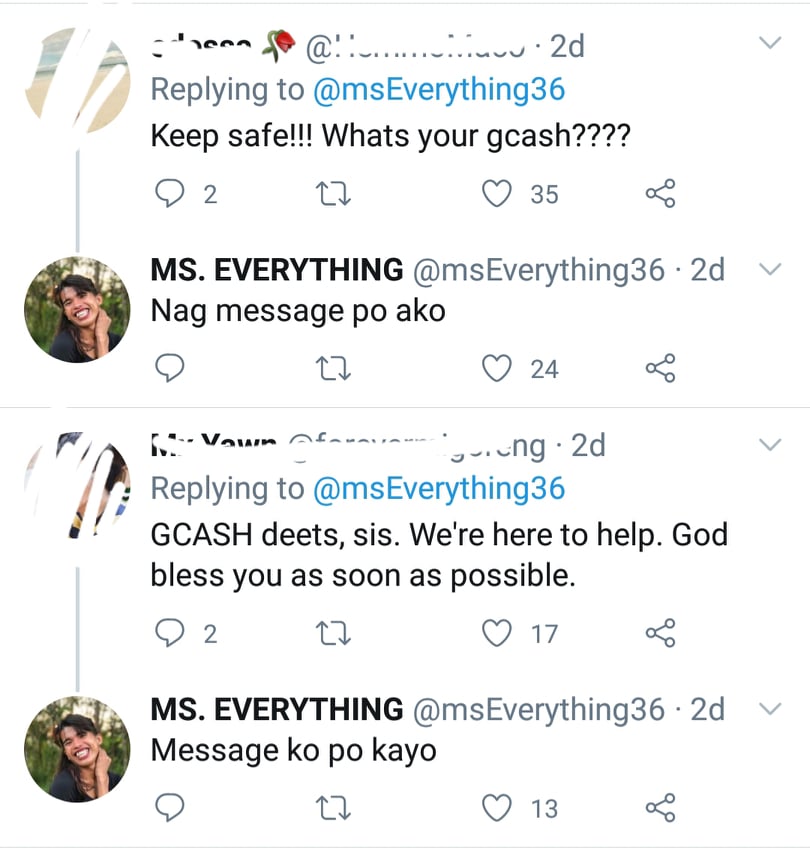Screen dimensions: 810x852
Task: Like the 'GCASH deets, sis' tweet
Action: point(497,633)
